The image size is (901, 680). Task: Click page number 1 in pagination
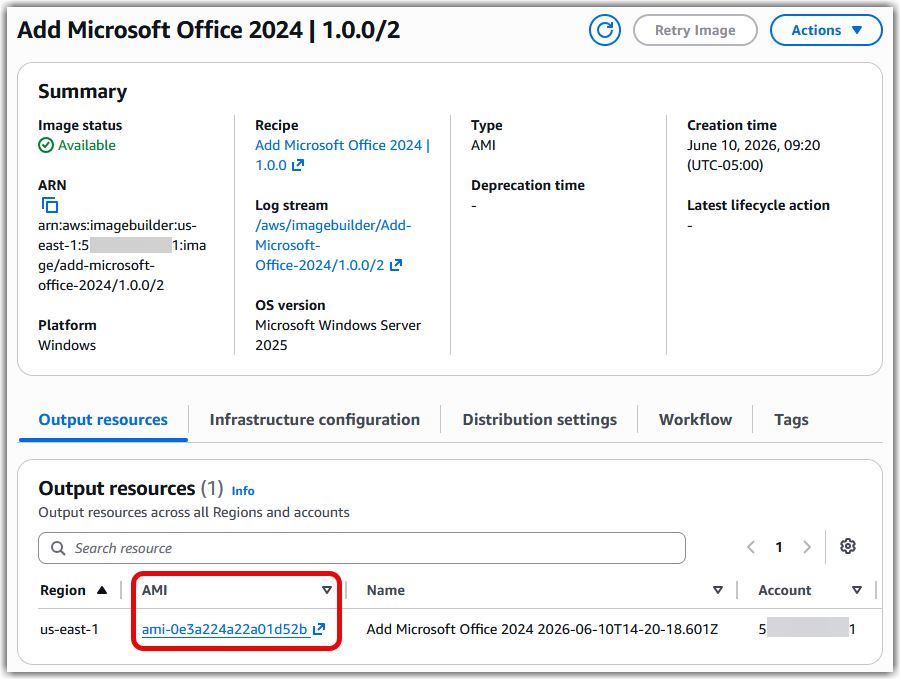(779, 547)
